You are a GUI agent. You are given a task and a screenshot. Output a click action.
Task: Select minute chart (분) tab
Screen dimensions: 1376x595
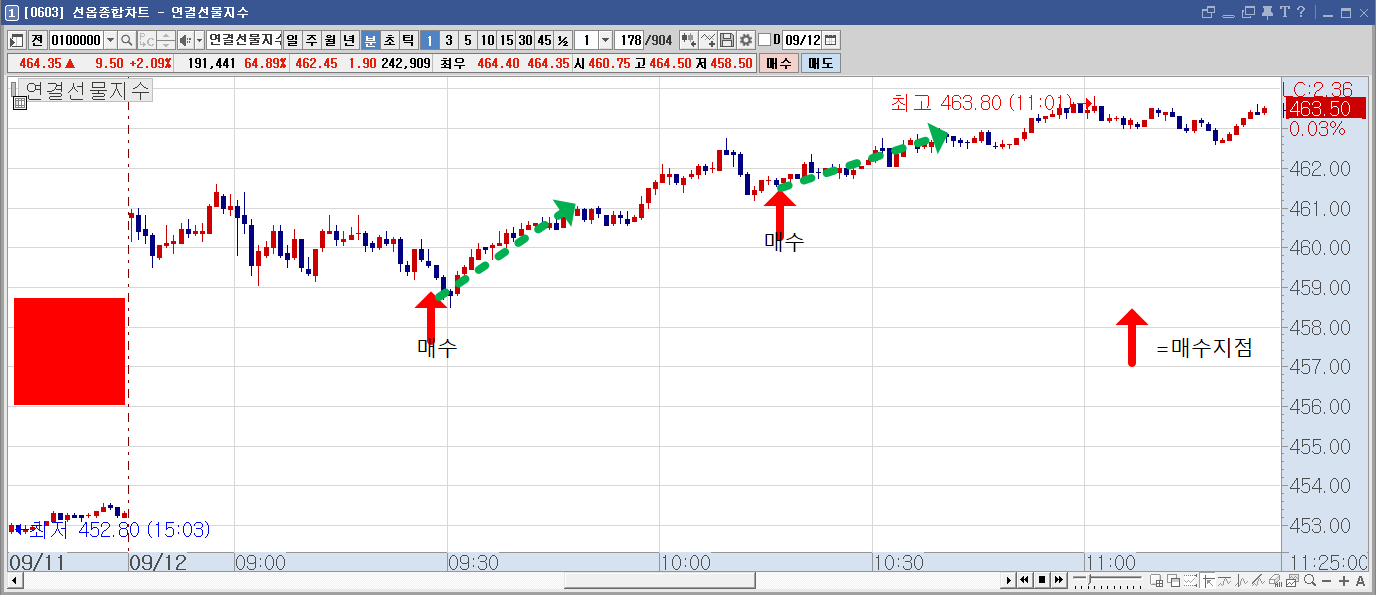point(369,41)
